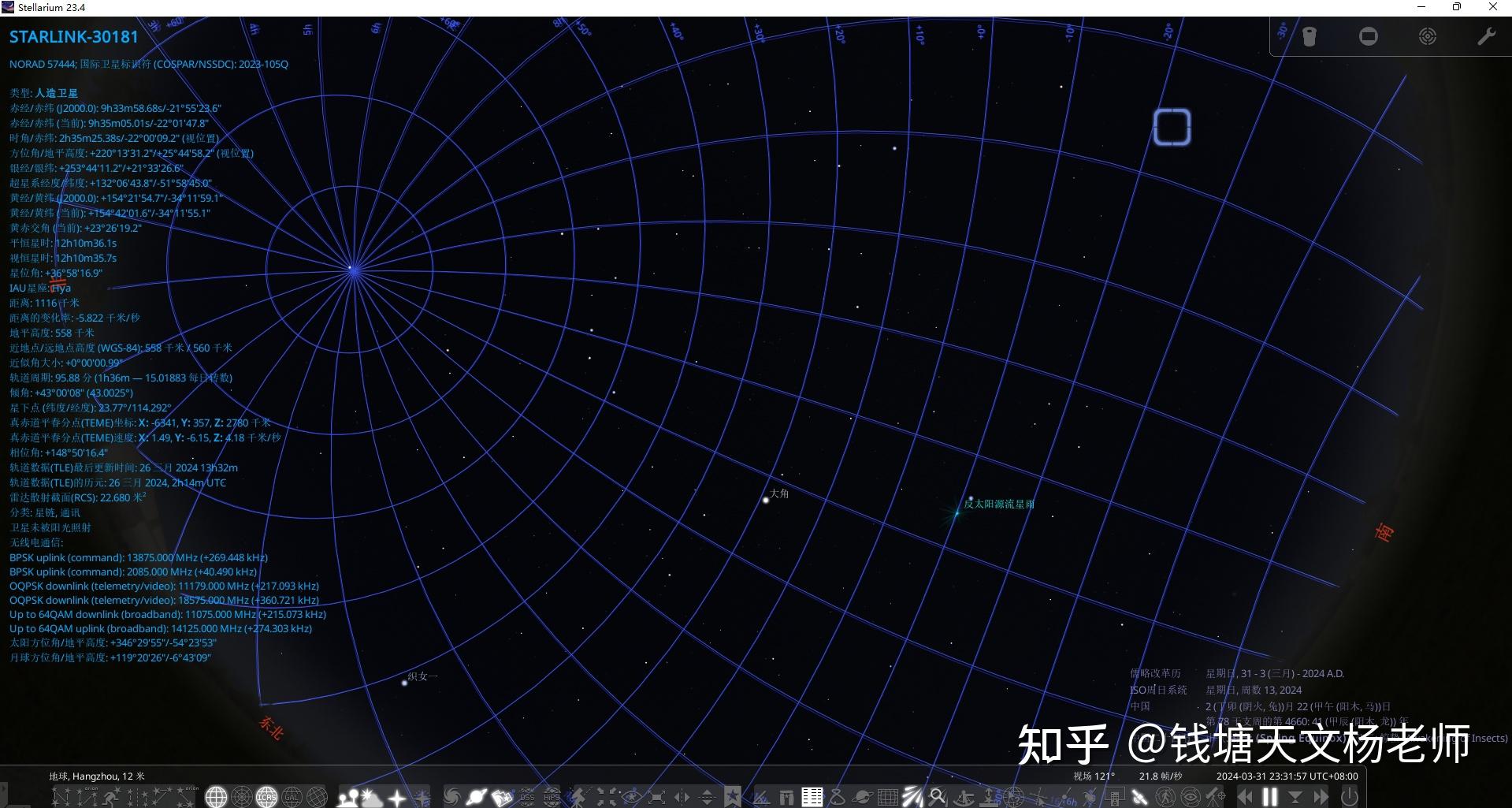Viewport: 1512px width, 808px height.
Task: Open settings with the wrench icon
Action: click(x=1486, y=35)
